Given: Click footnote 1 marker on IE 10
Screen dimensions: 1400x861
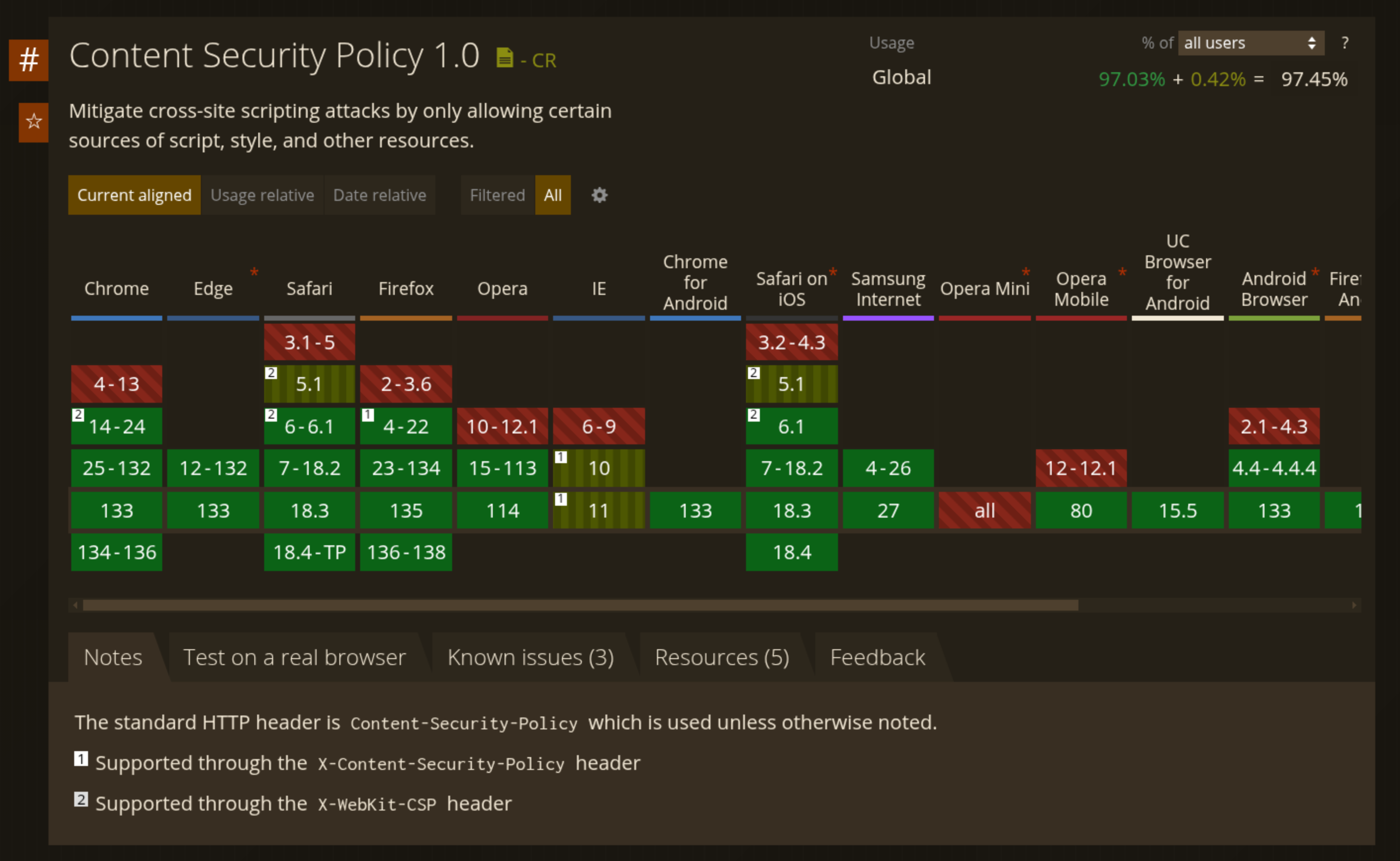Looking at the screenshot, I should pyautogui.click(x=561, y=457).
